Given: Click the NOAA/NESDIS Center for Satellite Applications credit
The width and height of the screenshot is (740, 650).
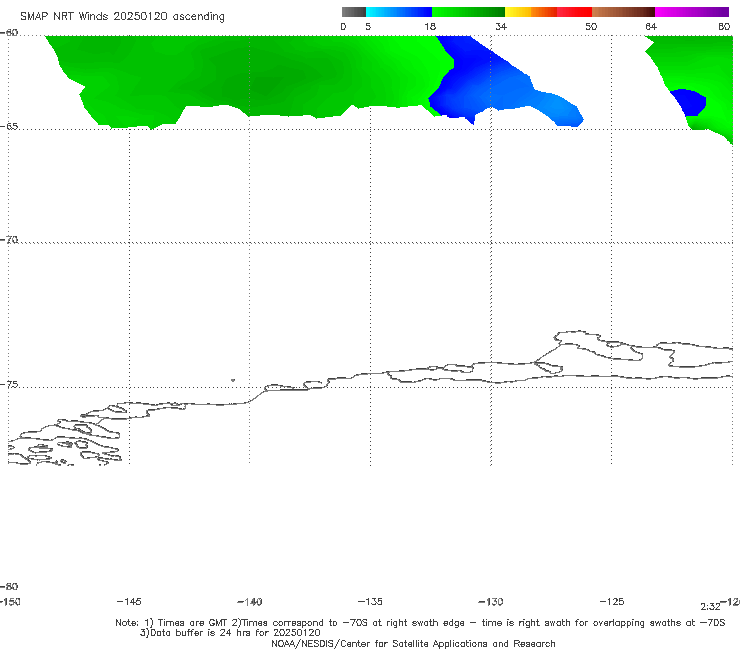Looking at the screenshot, I should tap(413, 644).
